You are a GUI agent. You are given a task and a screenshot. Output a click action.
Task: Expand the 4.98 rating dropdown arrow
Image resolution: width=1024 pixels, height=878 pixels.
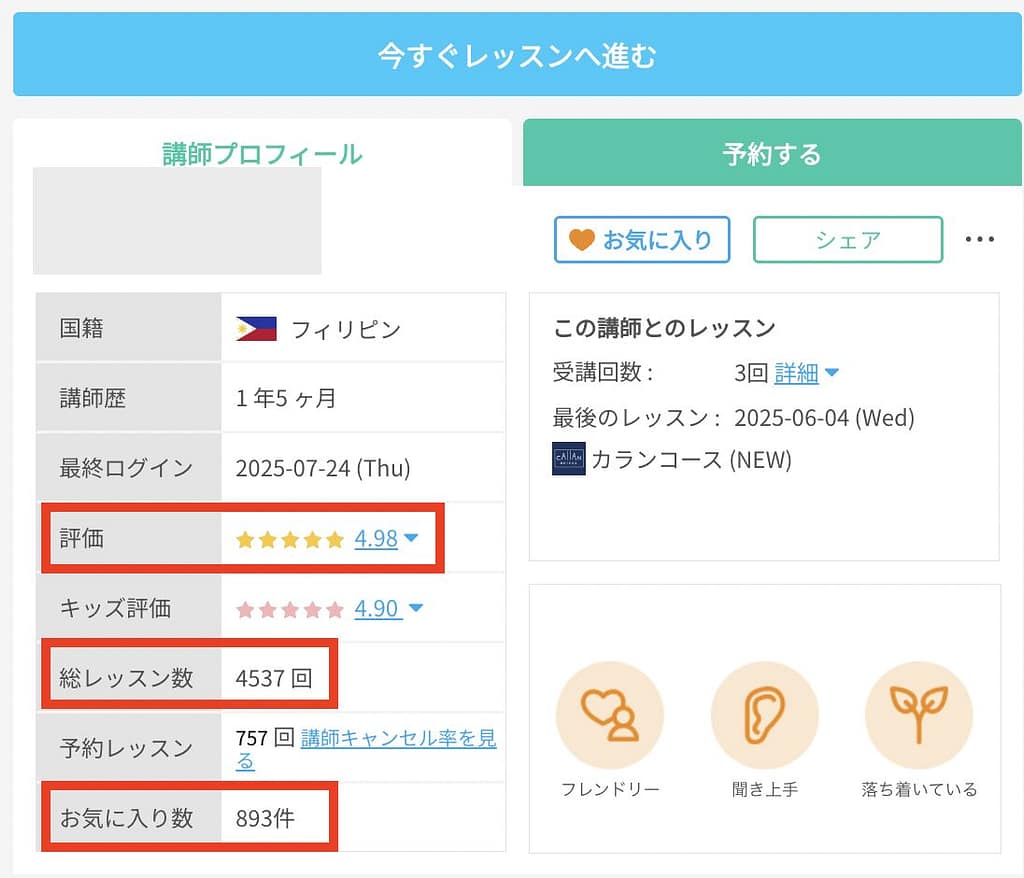click(x=411, y=539)
